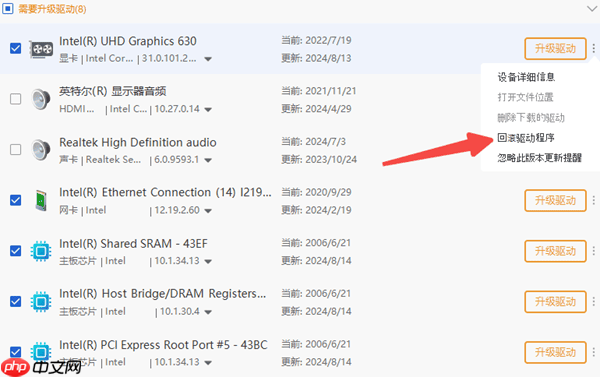
Task: Select 回滚驱动程序 in the context menu
Action: click(526, 137)
